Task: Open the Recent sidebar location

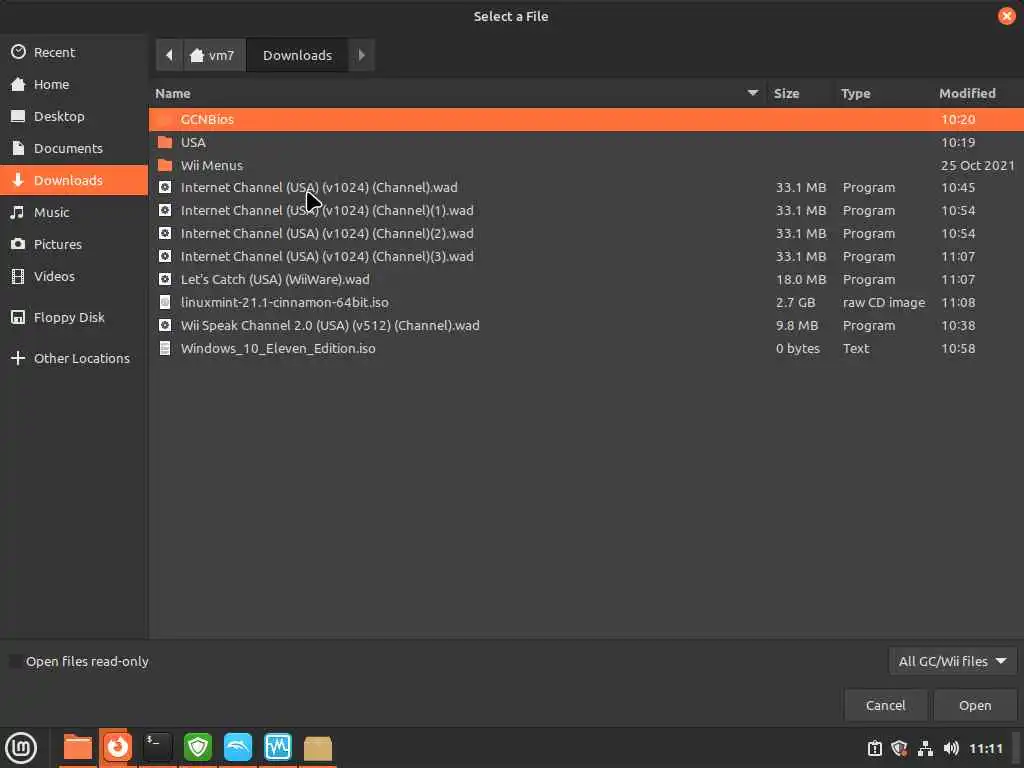Action: (74, 52)
